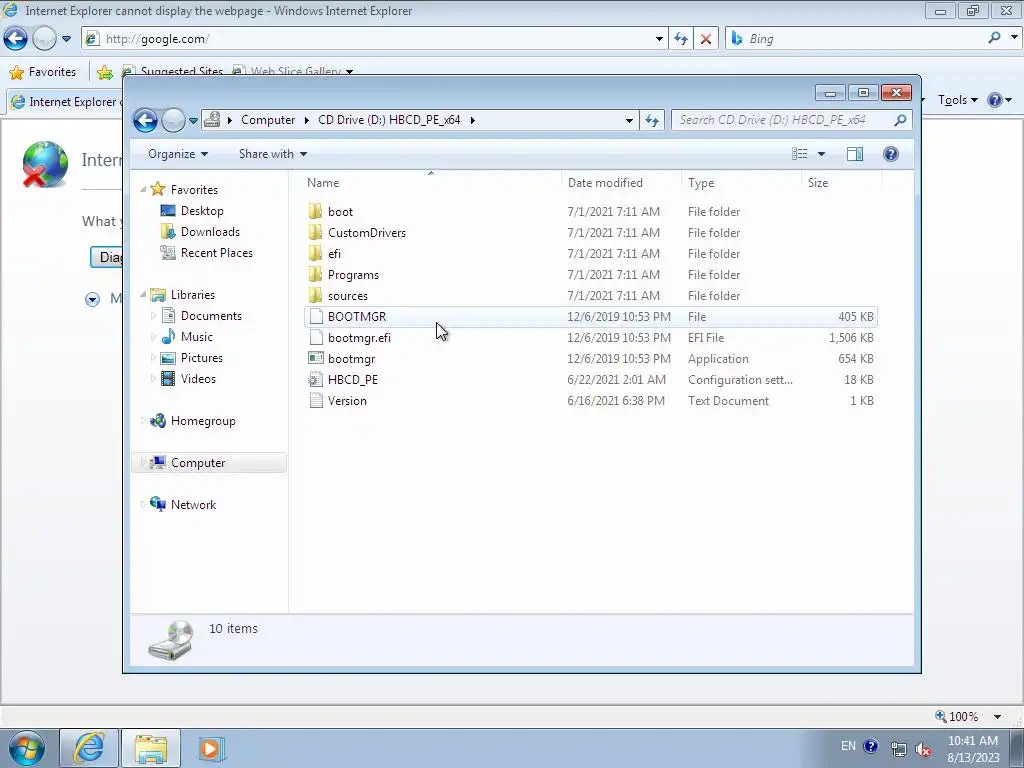This screenshot has height=768, width=1024.
Task: Collapse the Libraries group
Action: 143,295
